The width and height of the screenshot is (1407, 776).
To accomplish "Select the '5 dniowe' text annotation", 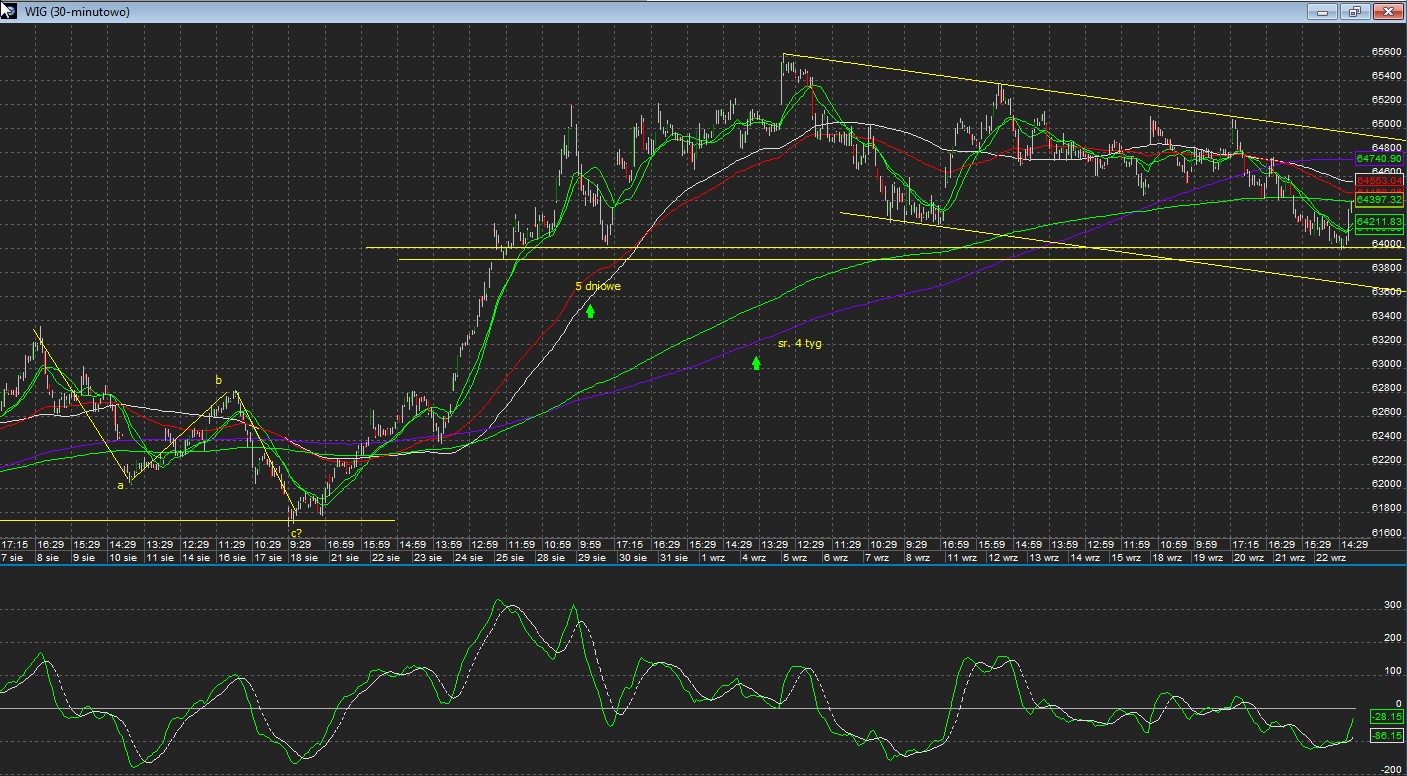I will click(x=597, y=286).
